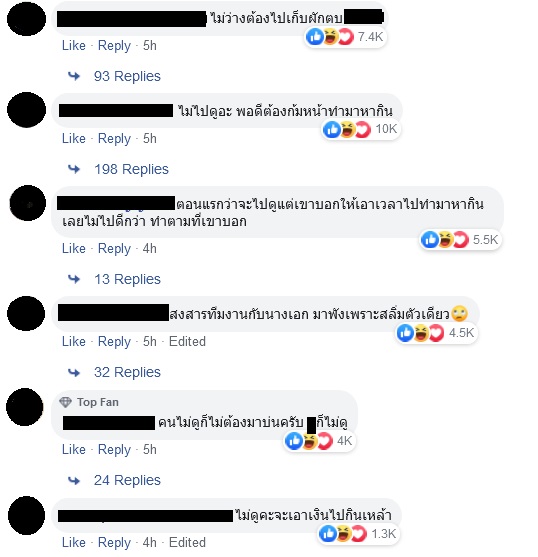Expand the 24 Replies thread

(x=127, y=480)
